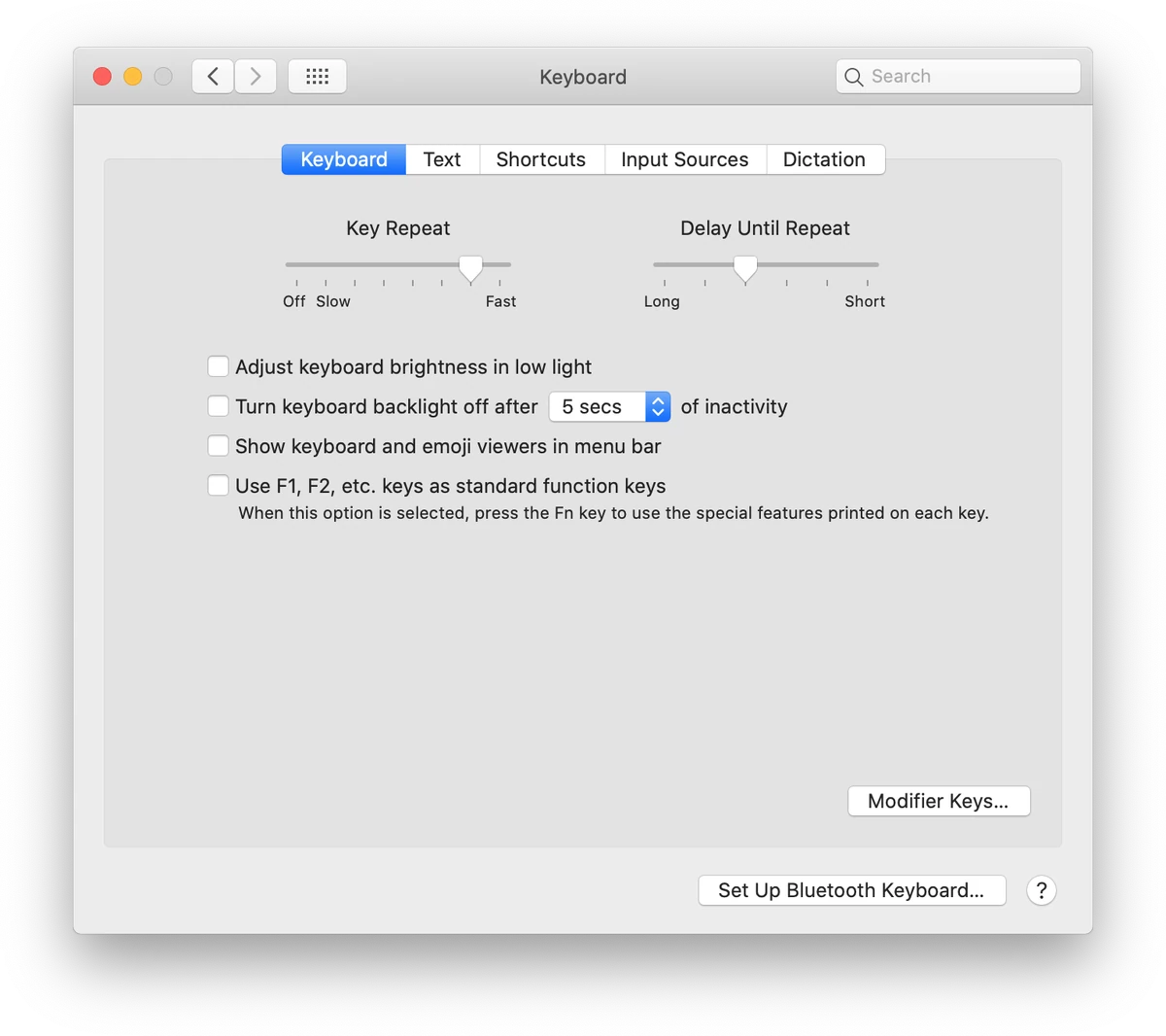Viewport: 1166px width, 1036px height.
Task: Enable turning keyboard backlight off after inactivity
Action: pos(218,406)
